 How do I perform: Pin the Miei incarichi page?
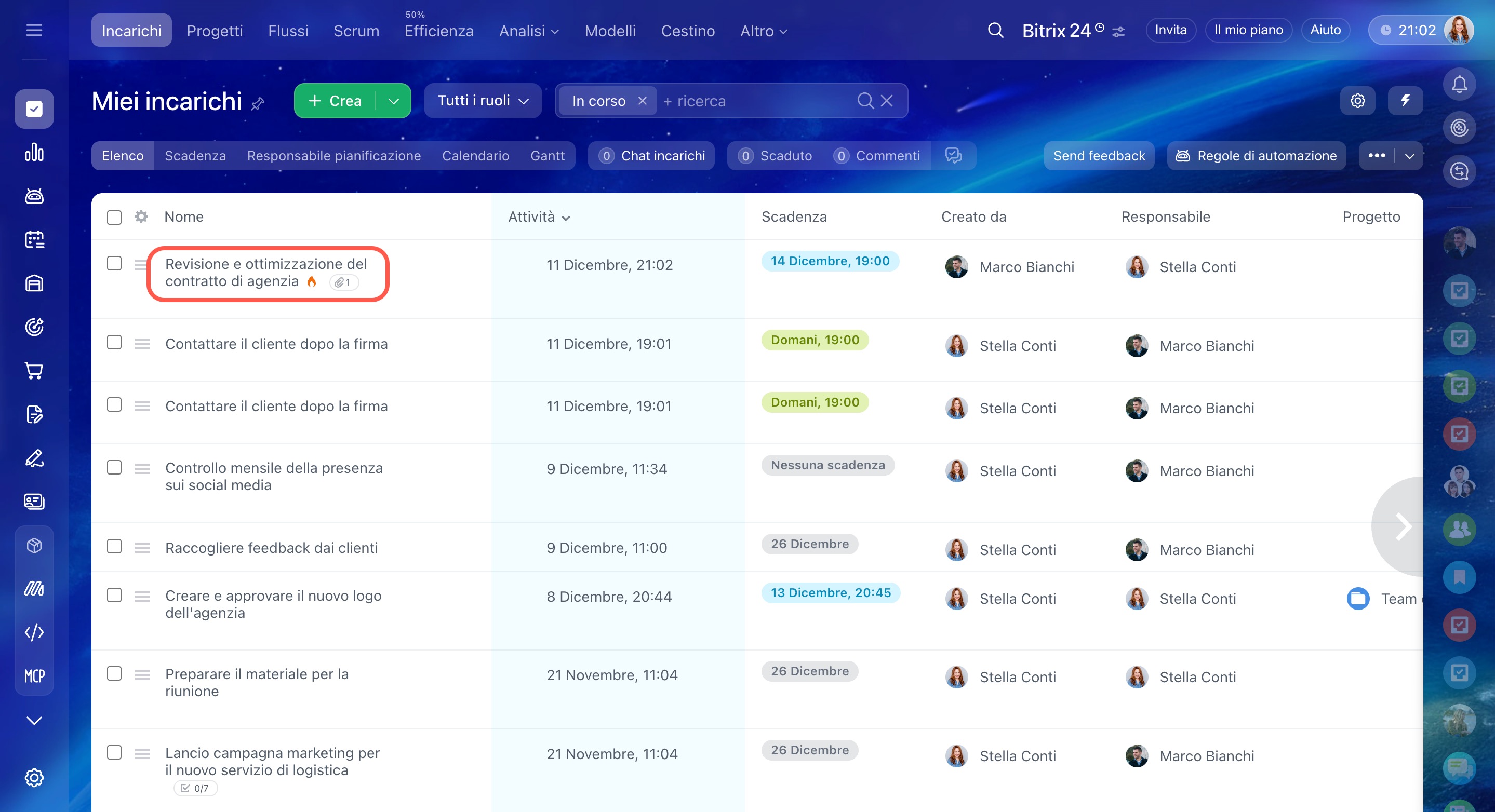coord(258,104)
